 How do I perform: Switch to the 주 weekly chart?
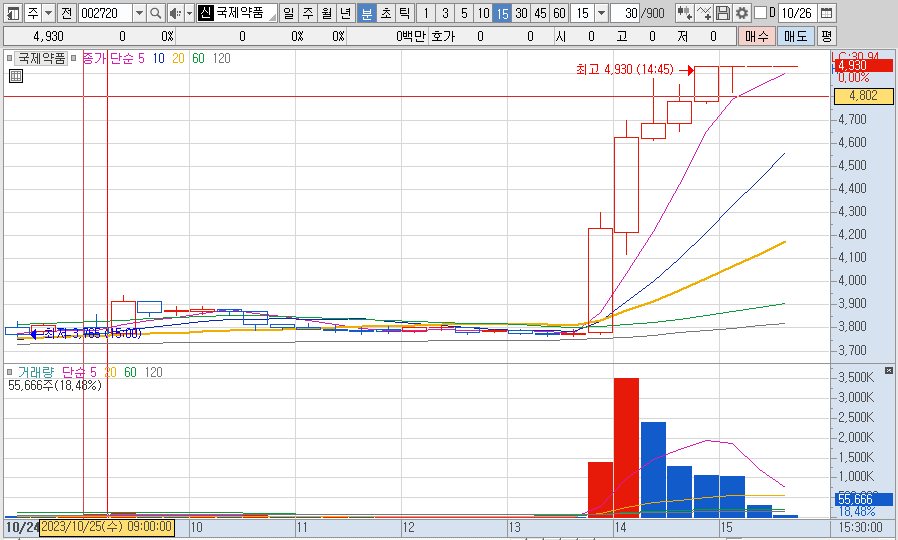(308, 13)
